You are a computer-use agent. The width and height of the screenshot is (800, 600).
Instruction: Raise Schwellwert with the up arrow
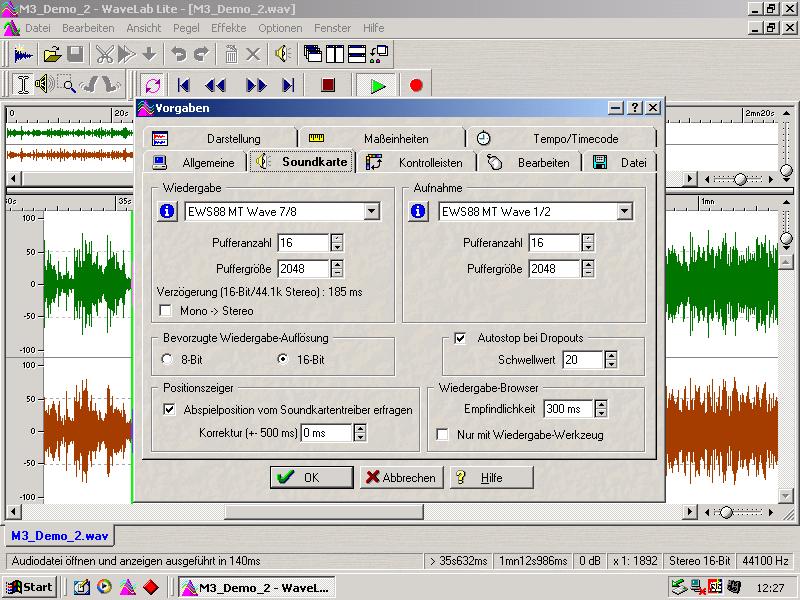point(611,355)
